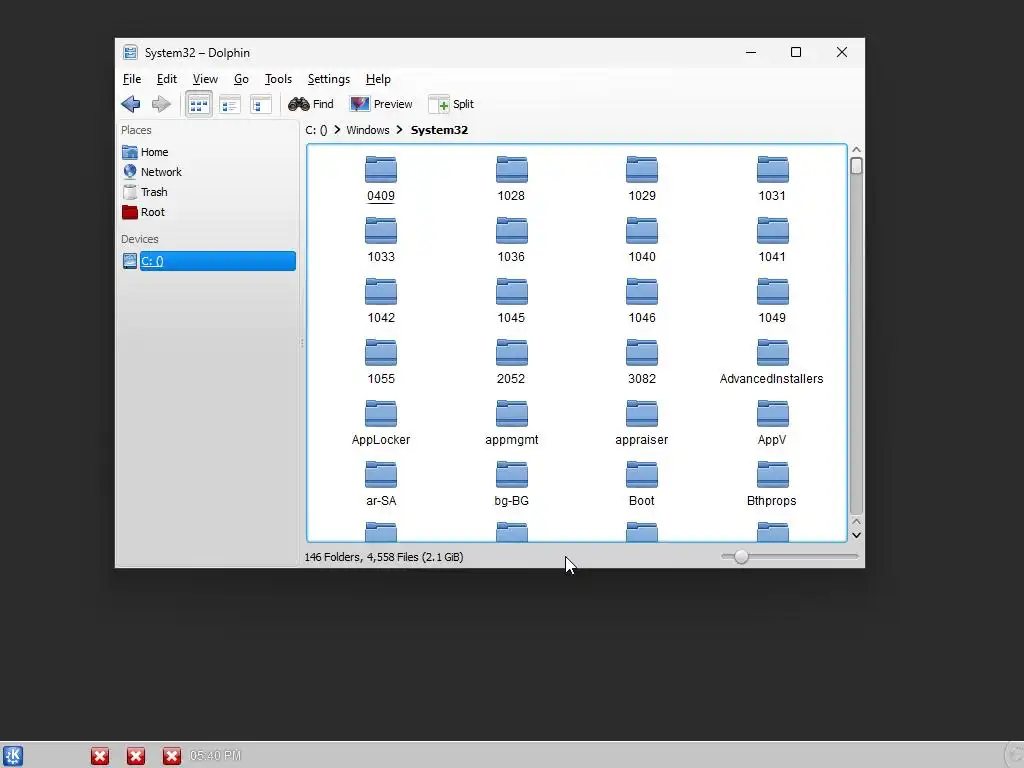Image resolution: width=1024 pixels, height=768 pixels.
Task: Switch to Compact view mode
Action: [229, 104]
